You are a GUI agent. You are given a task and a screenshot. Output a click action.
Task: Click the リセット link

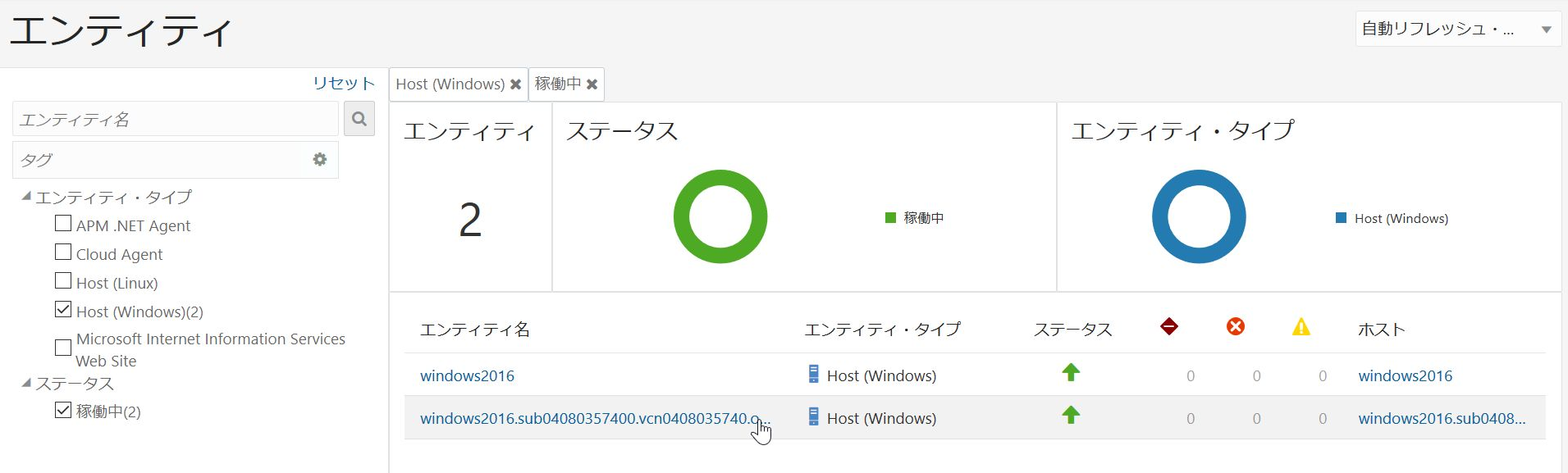tap(344, 83)
